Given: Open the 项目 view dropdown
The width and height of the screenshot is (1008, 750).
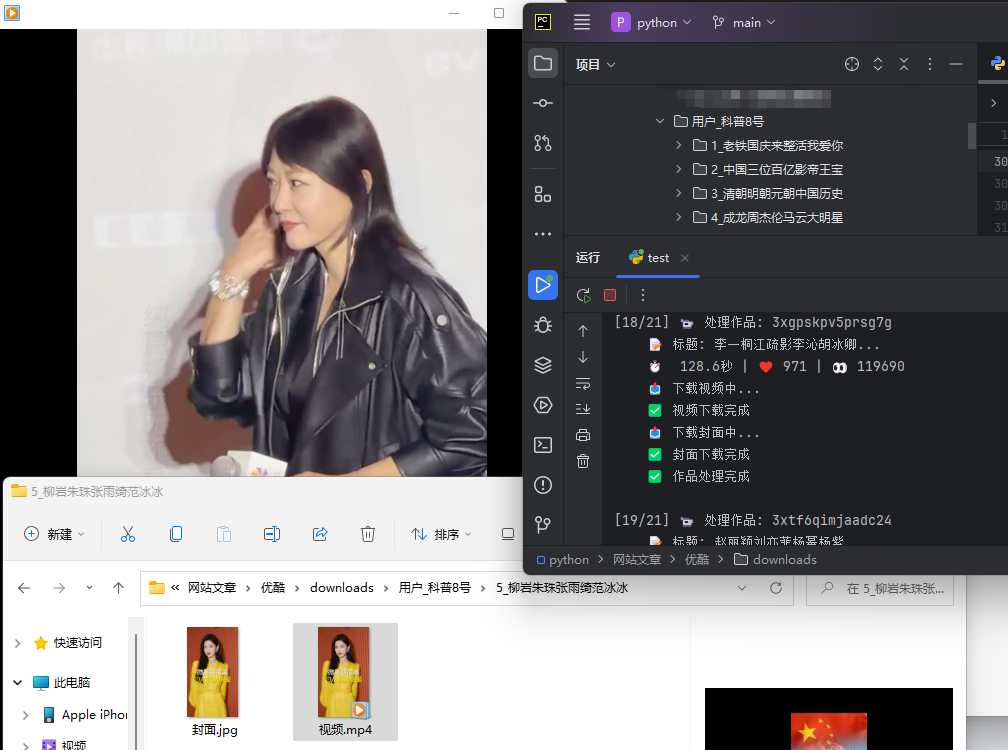Looking at the screenshot, I should tap(595, 64).
